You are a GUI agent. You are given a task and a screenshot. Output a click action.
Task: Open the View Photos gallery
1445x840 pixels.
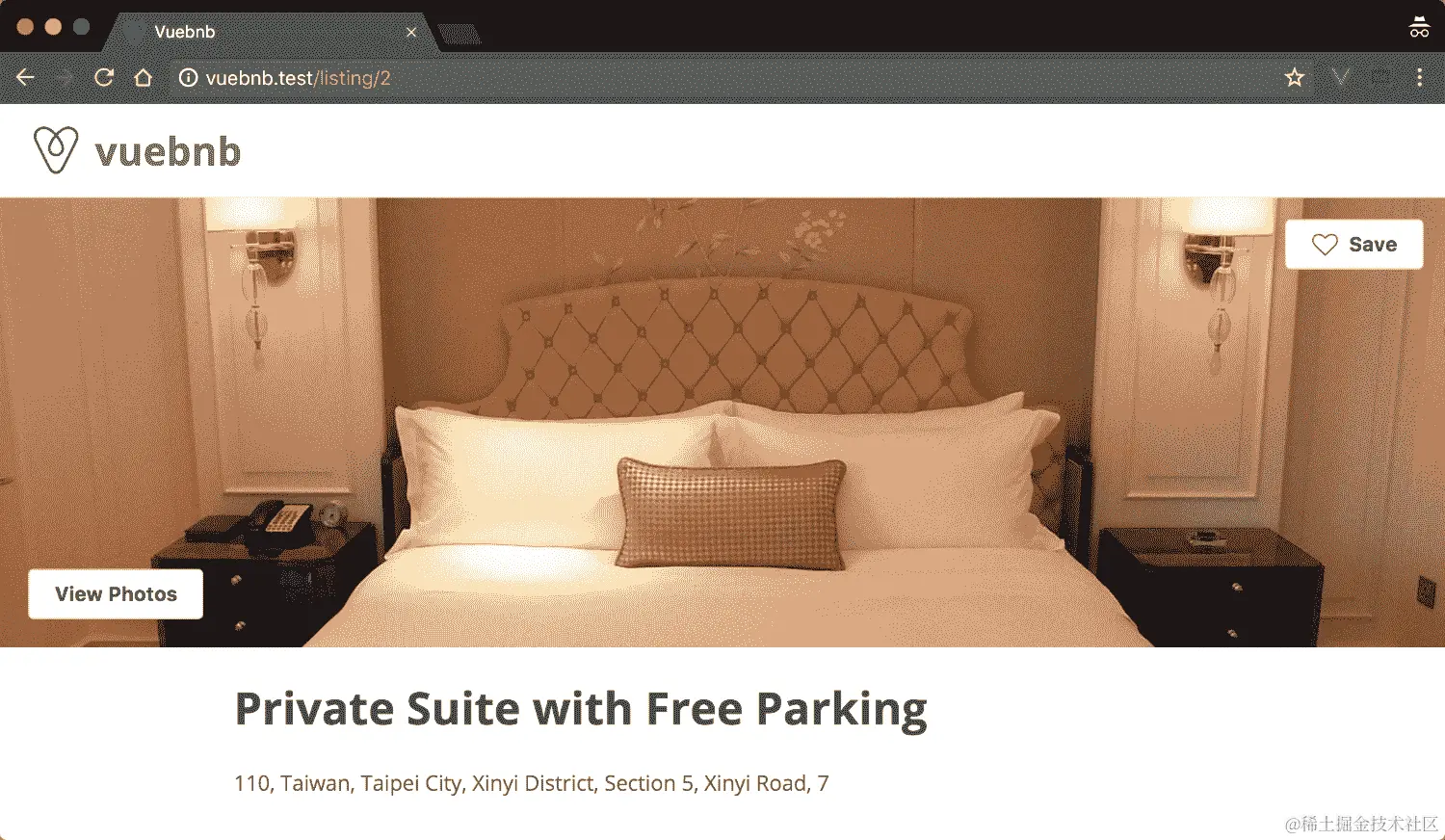[x=116, y=594]
